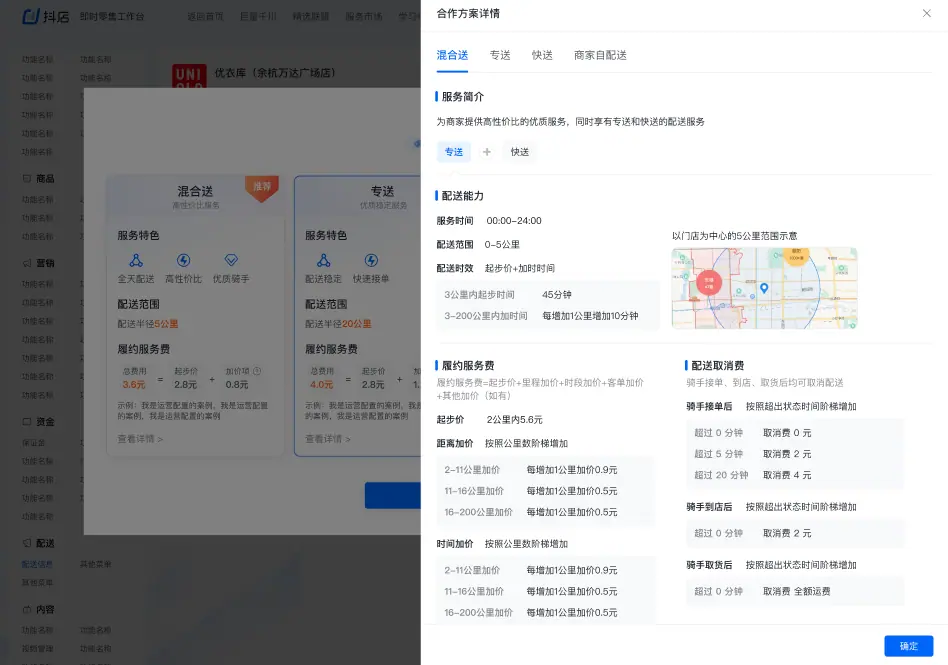Click the 加价项 info icon
Viewport: 948px width, 665px height.
[x=257, y=371]
